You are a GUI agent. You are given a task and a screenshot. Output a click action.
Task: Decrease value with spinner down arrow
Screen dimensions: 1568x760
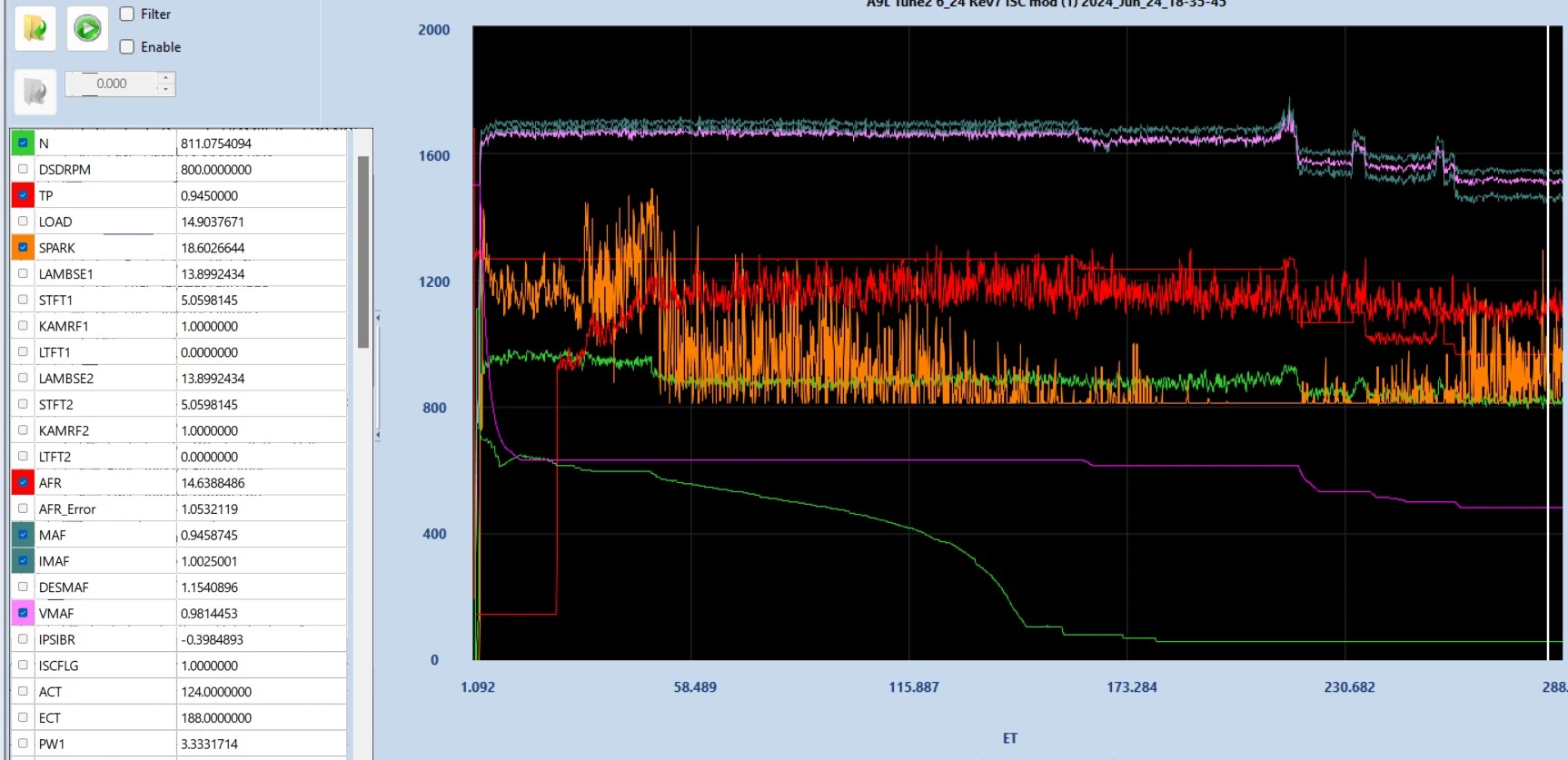coord(164,89)
